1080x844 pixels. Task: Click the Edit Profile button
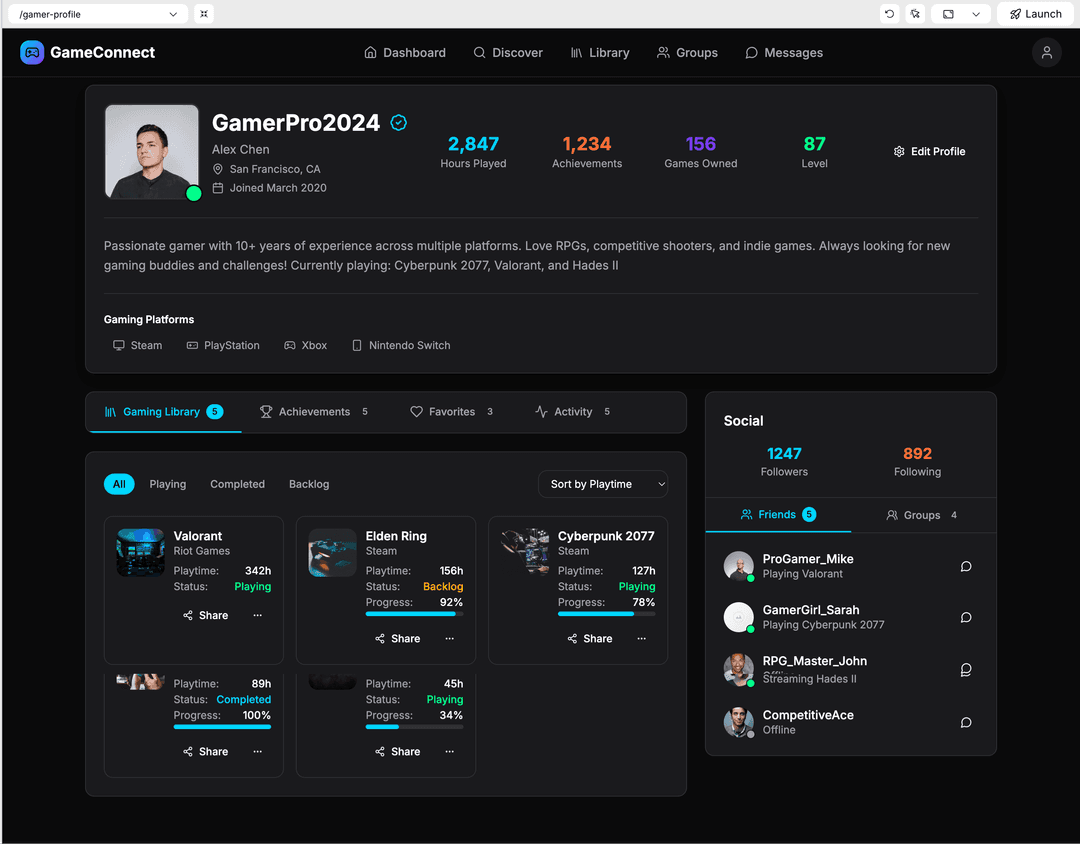click(x=929, y=152)
